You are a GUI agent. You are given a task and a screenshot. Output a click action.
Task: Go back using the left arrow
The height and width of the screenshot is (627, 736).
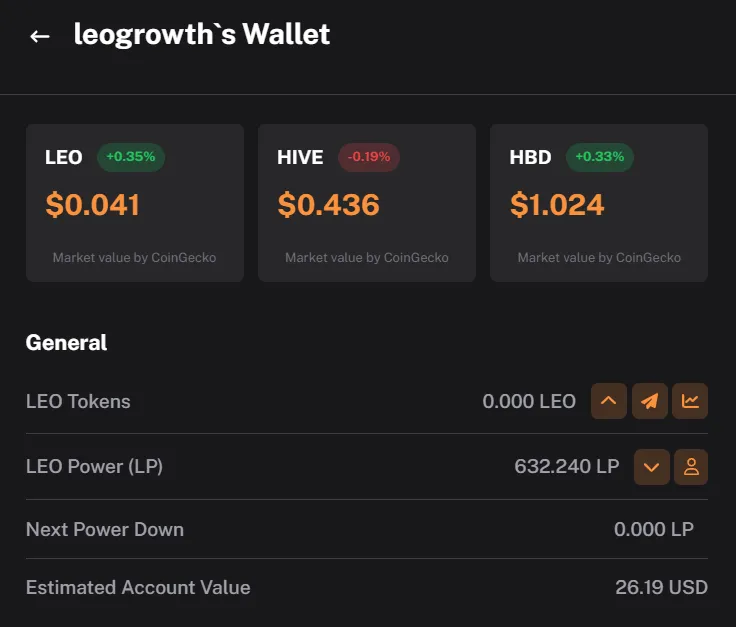(x=40, y=36)
